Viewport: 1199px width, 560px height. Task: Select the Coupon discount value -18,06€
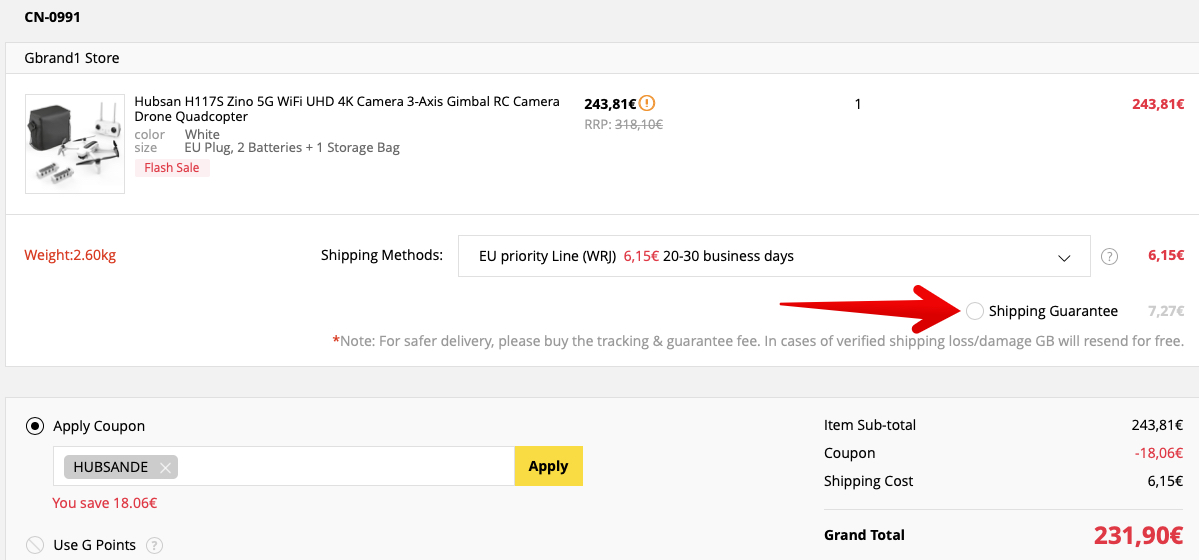(1159, 453)
